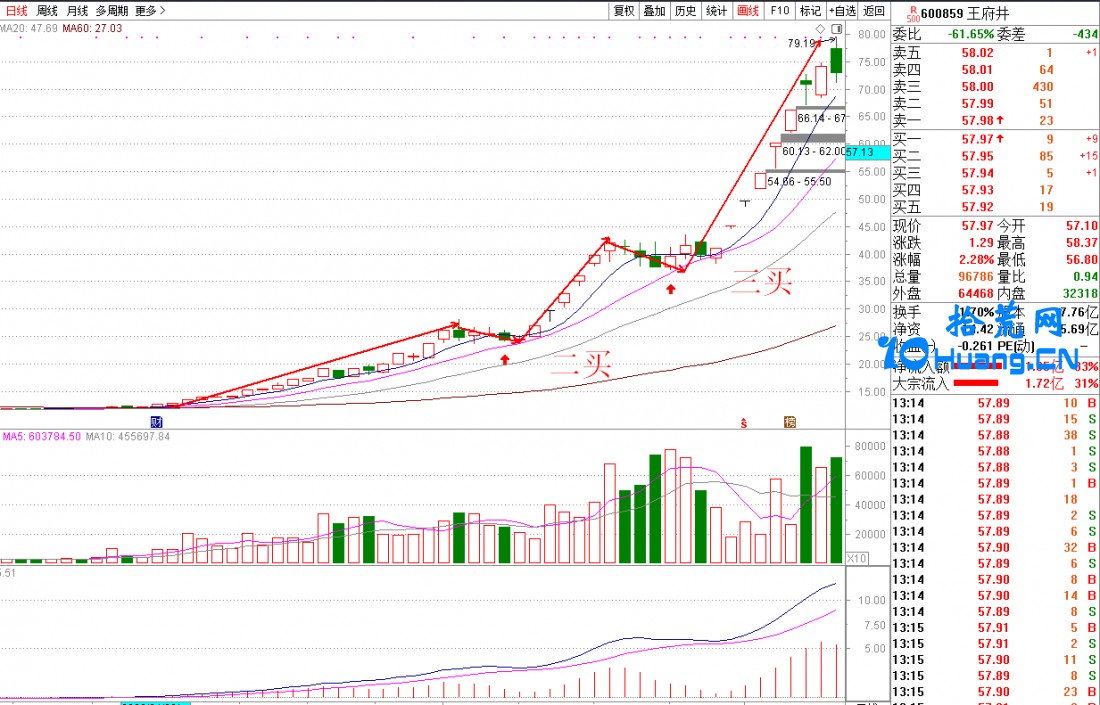1100x705 pixels.
Task: Click the 榜 ranking marker icon
Action: (x=790, y=422)
